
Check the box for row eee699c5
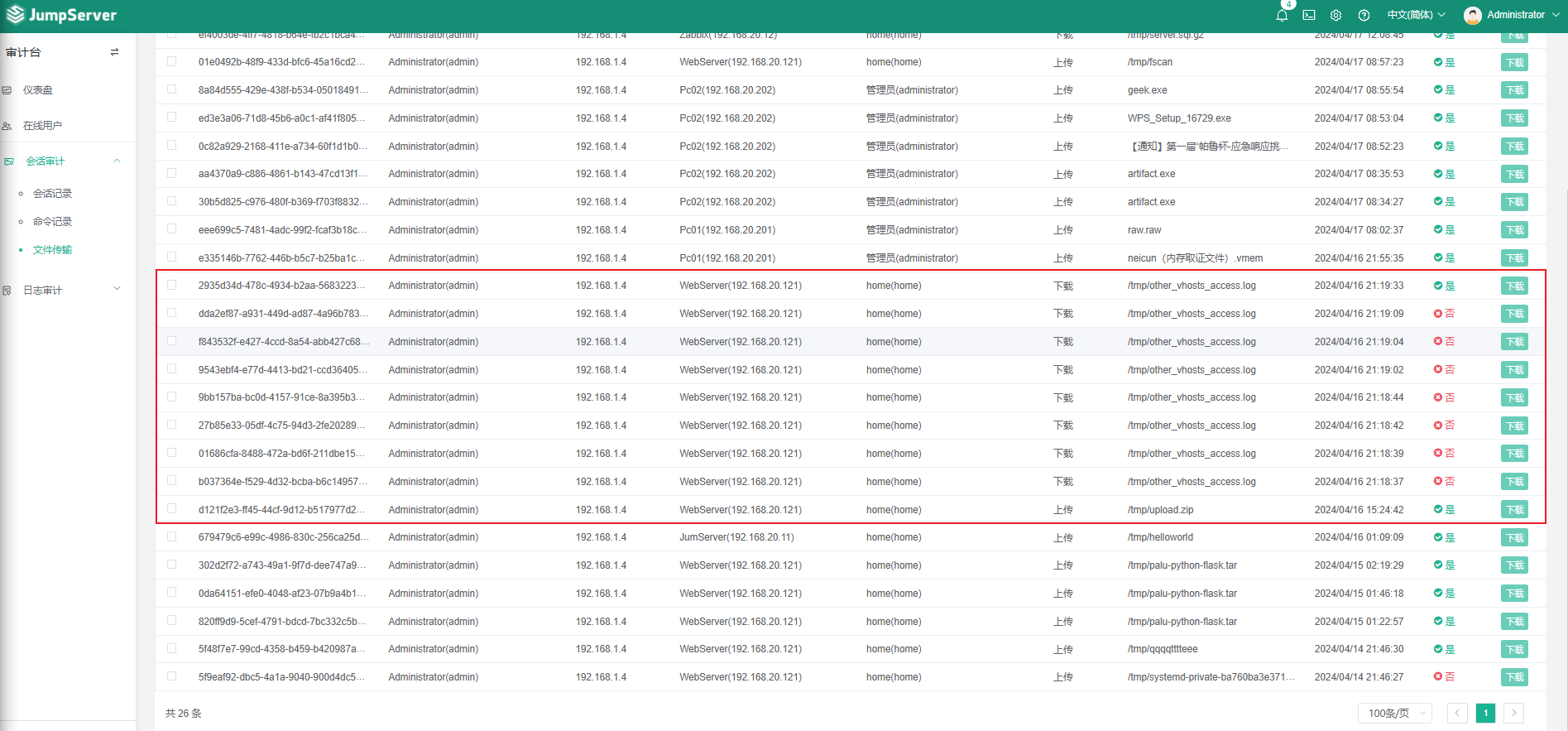[x=172, y=229]
